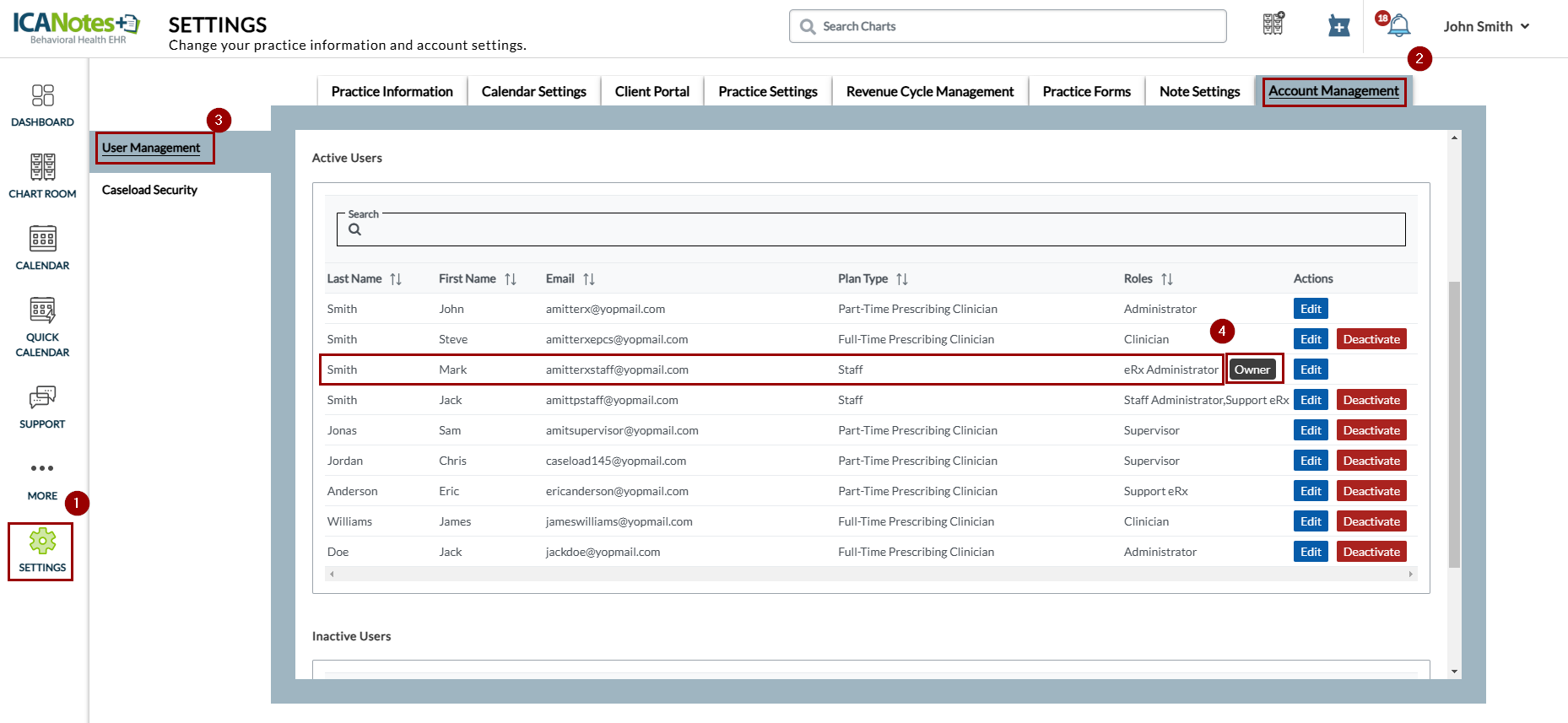Expand the John Smith user dropdown

(x=1486, y=27)
